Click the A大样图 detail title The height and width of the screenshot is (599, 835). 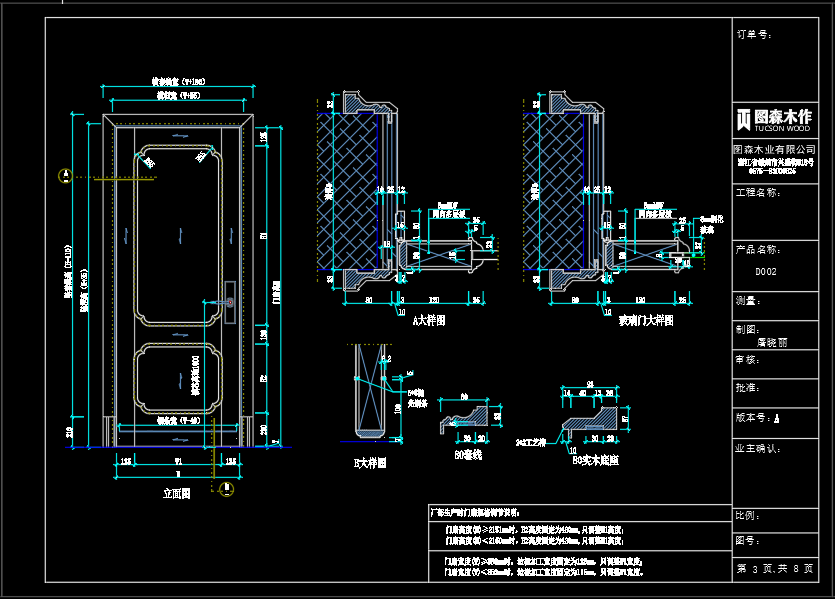[x=428, y=321]
